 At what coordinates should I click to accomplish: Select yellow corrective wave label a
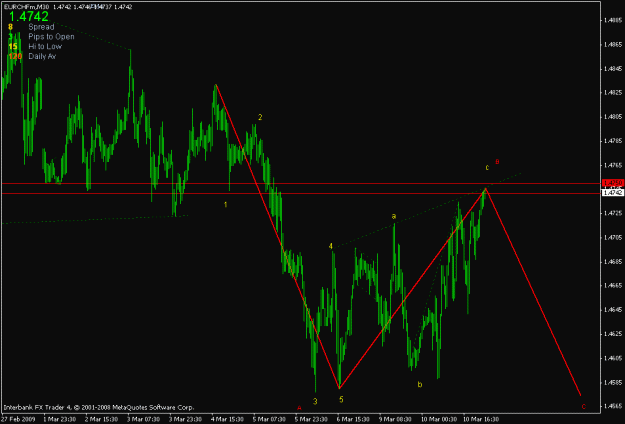pos(394,216)
